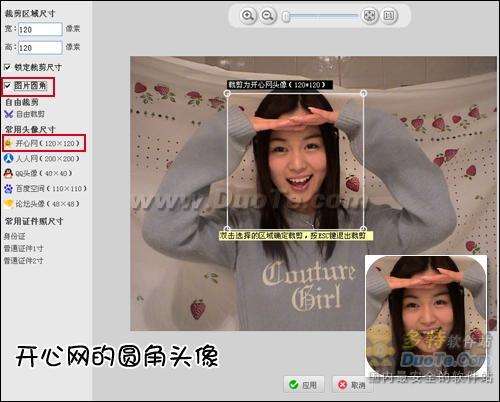Click the bottom-left crop box handle
This screenshot has height=402, width=500.
227,229
